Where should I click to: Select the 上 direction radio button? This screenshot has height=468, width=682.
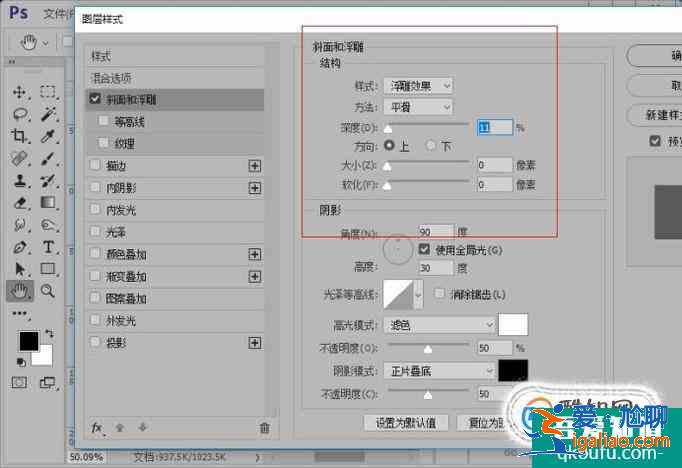tap(389, 146)
